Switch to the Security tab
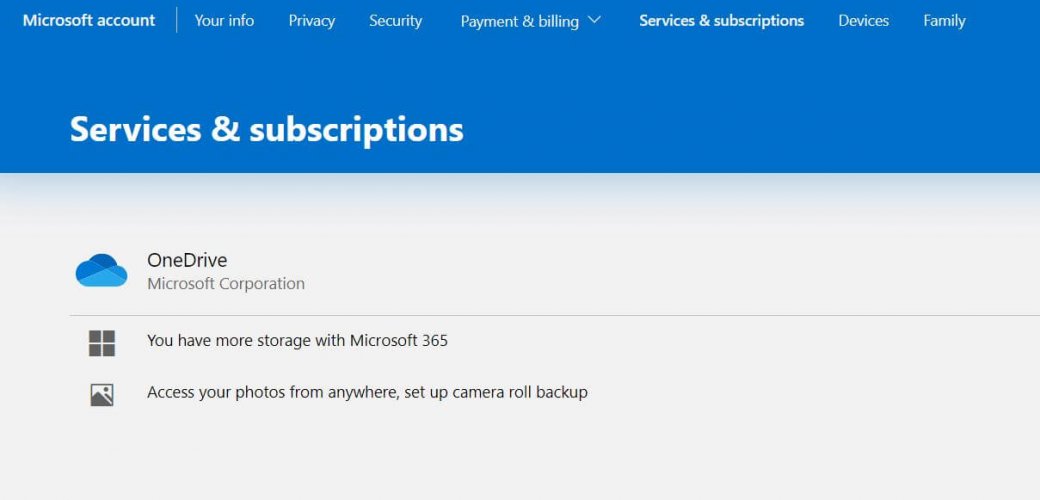1040x500 pixels. [395, 21]
